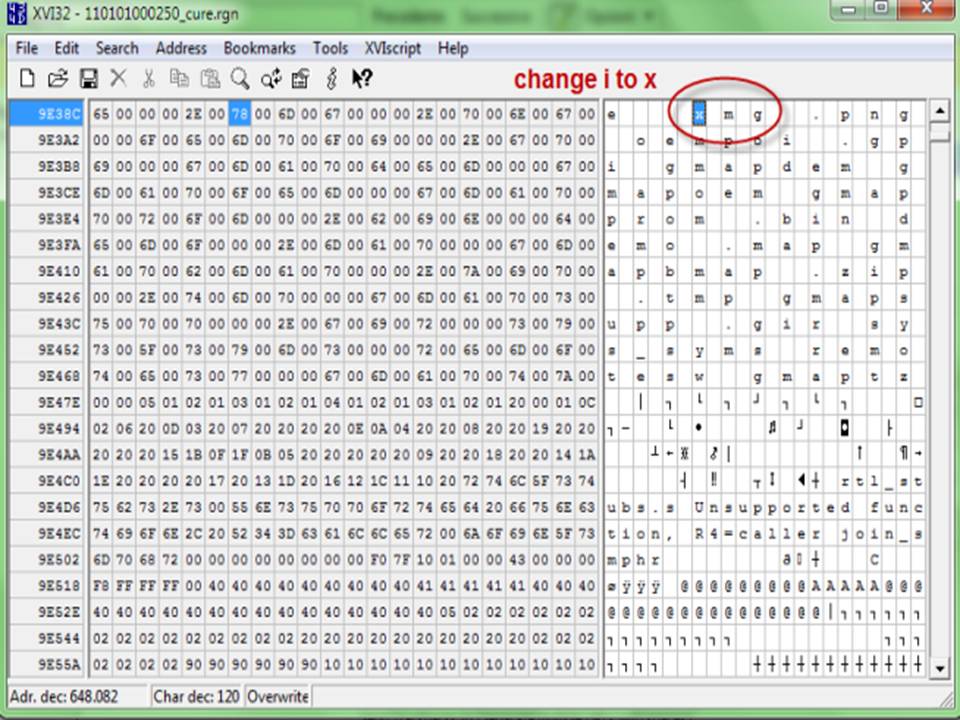Open a file using the folder icon
This screenshot has height=720, width=960.
click(58, 78)
